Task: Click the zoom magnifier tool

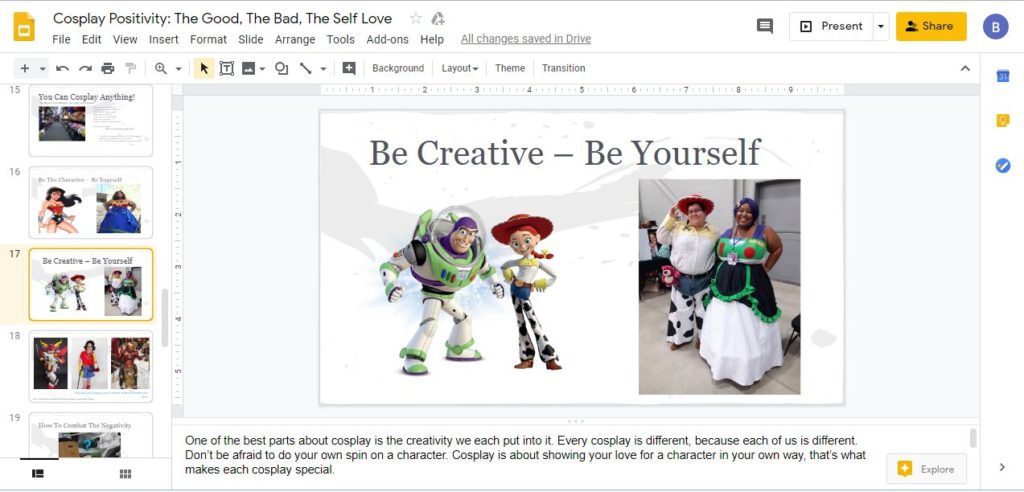Action: tap(161, 68)
